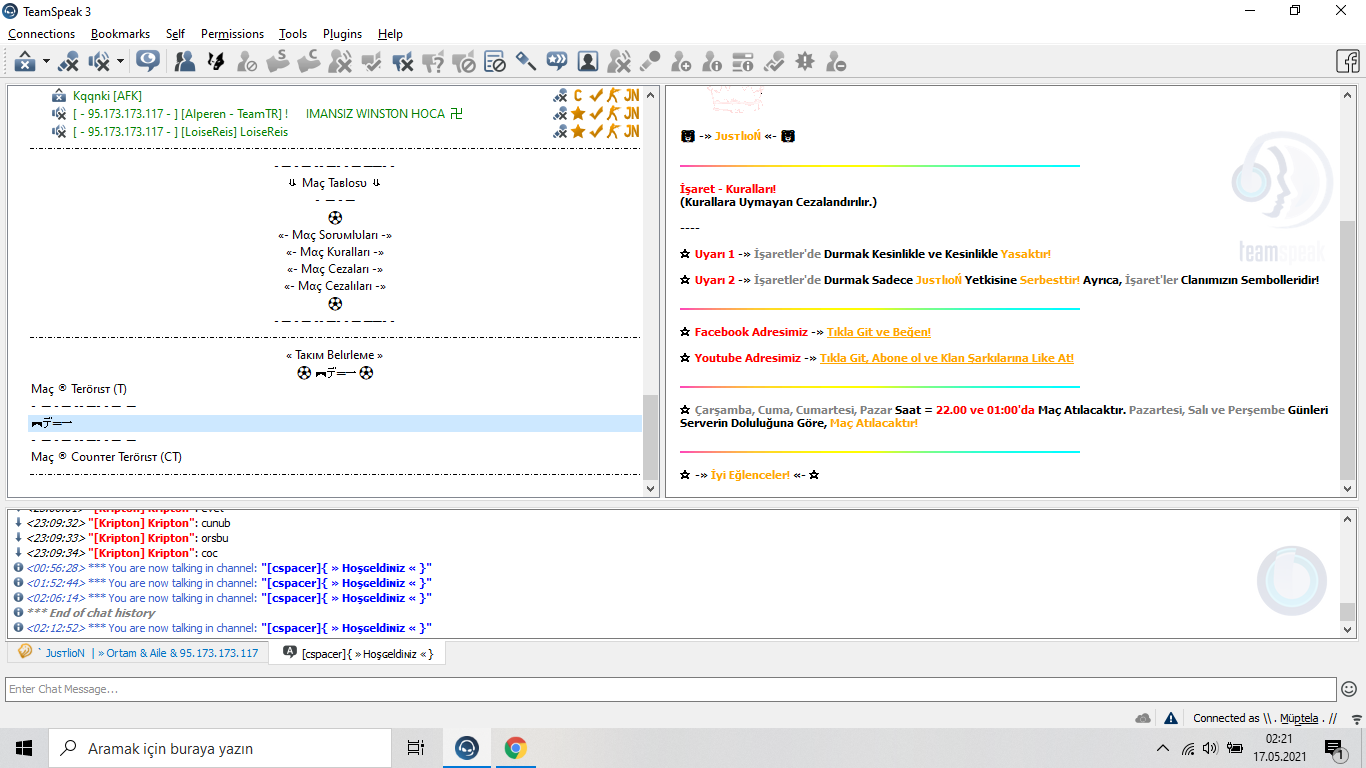Open the Windows Start menu
The image size is (1366, 768).
24,748
